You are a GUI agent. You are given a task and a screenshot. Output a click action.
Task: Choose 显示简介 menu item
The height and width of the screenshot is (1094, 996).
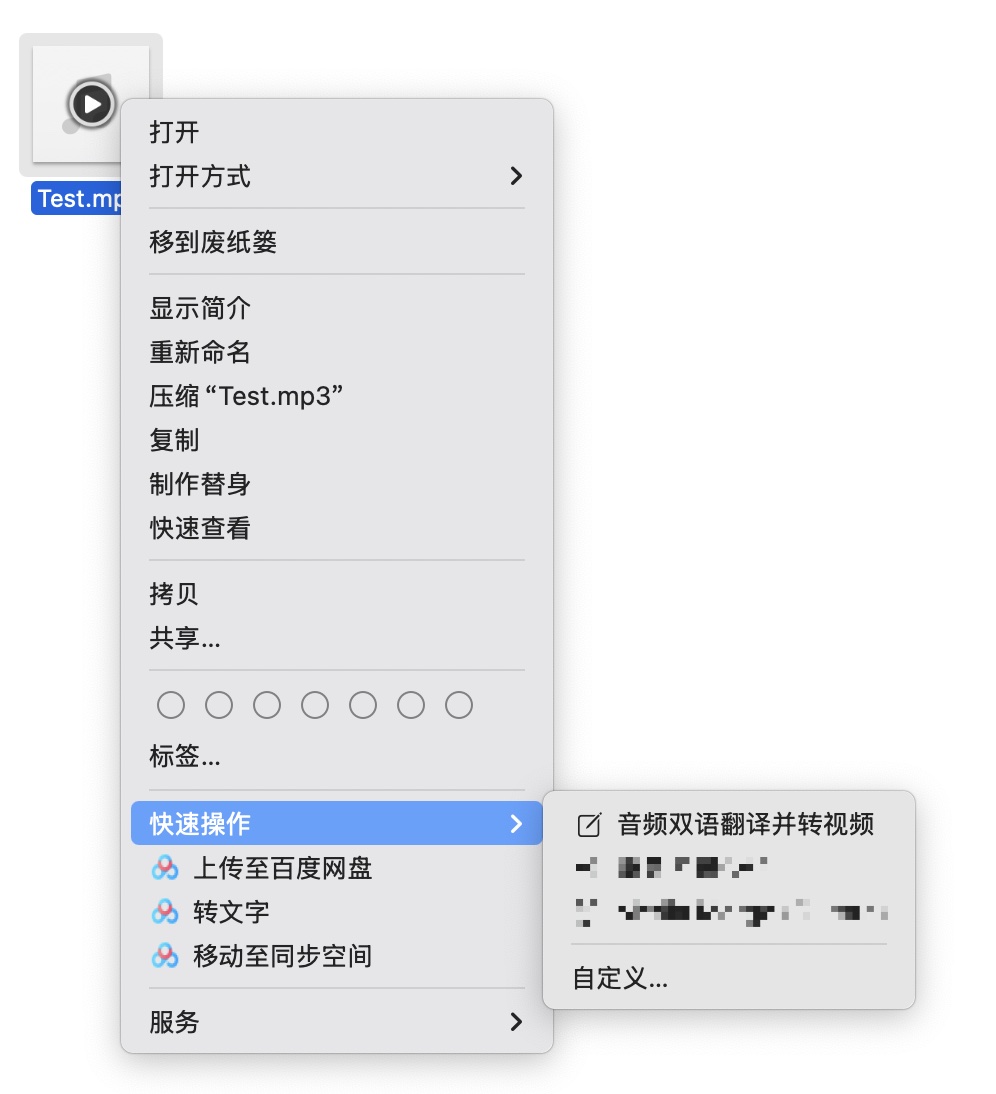tap(200, 308)
